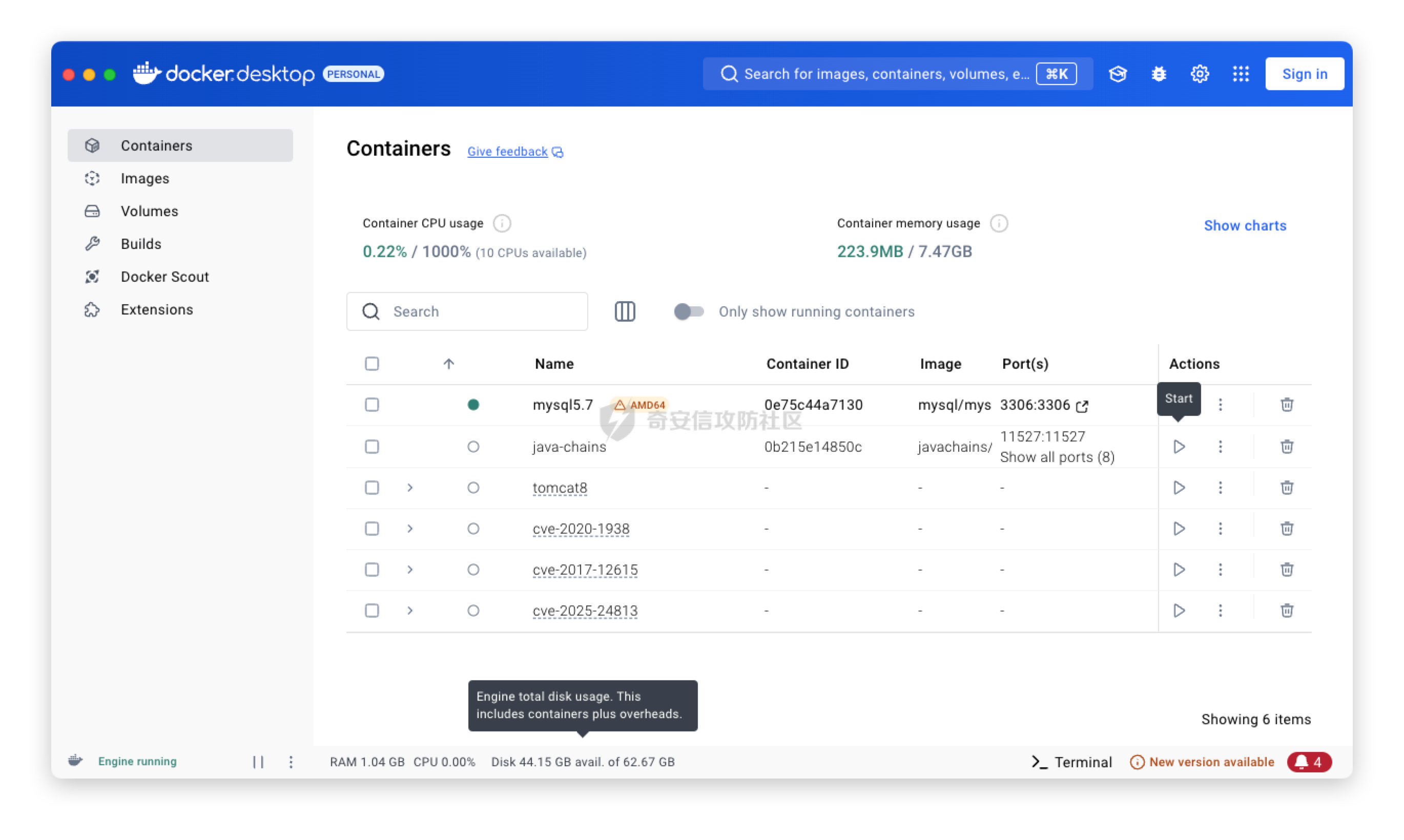Open in browser icon for port 3306

1082,406
